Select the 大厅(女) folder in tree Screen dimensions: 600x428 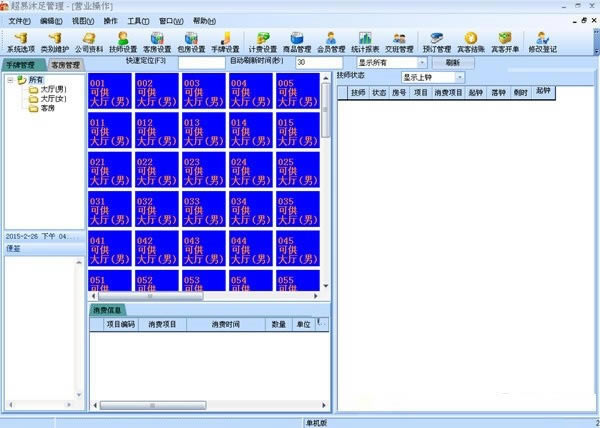(47, 99)
